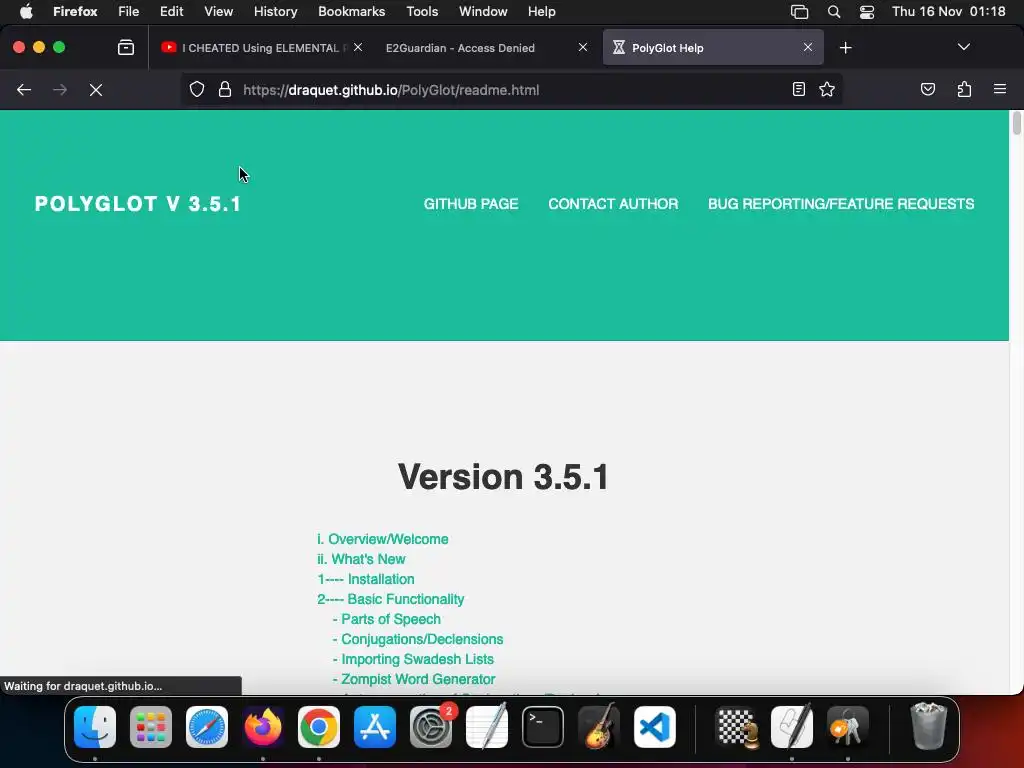Screen dimensions: 1024x768
Task: Open the Edit menu
Action: coord(171,12)
